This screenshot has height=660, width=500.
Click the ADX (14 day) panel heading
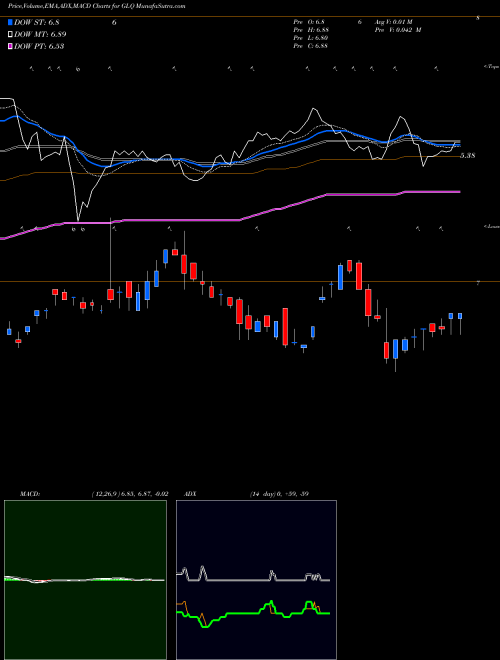click(x=247, y=494)
